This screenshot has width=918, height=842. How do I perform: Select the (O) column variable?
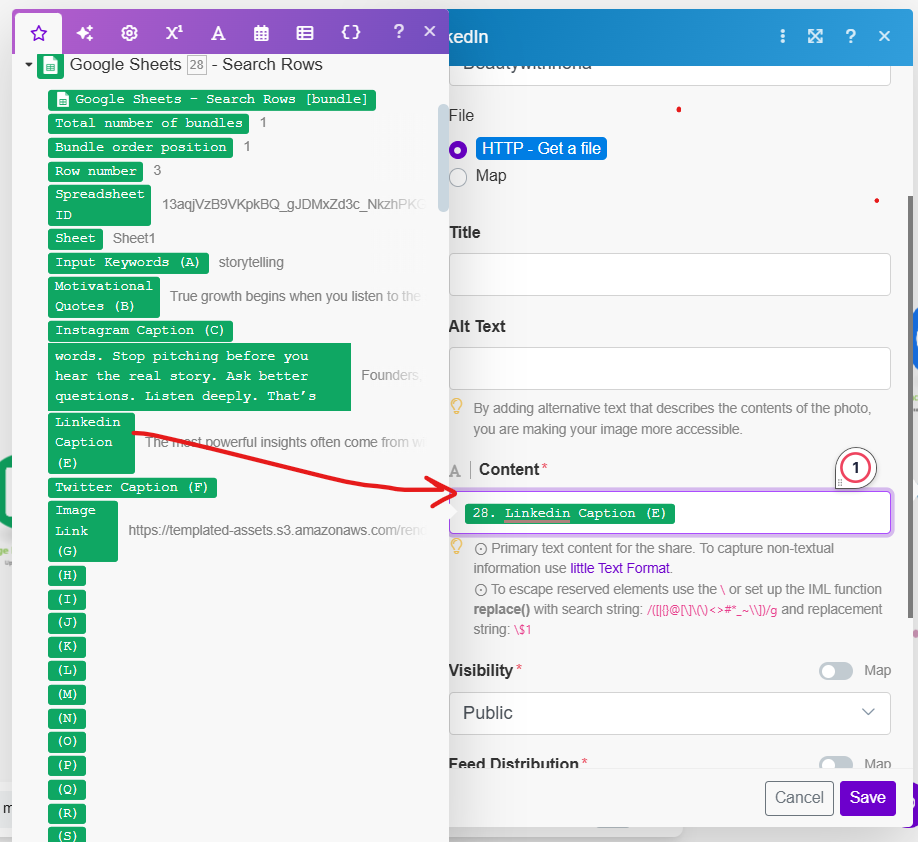click(67, 742)
